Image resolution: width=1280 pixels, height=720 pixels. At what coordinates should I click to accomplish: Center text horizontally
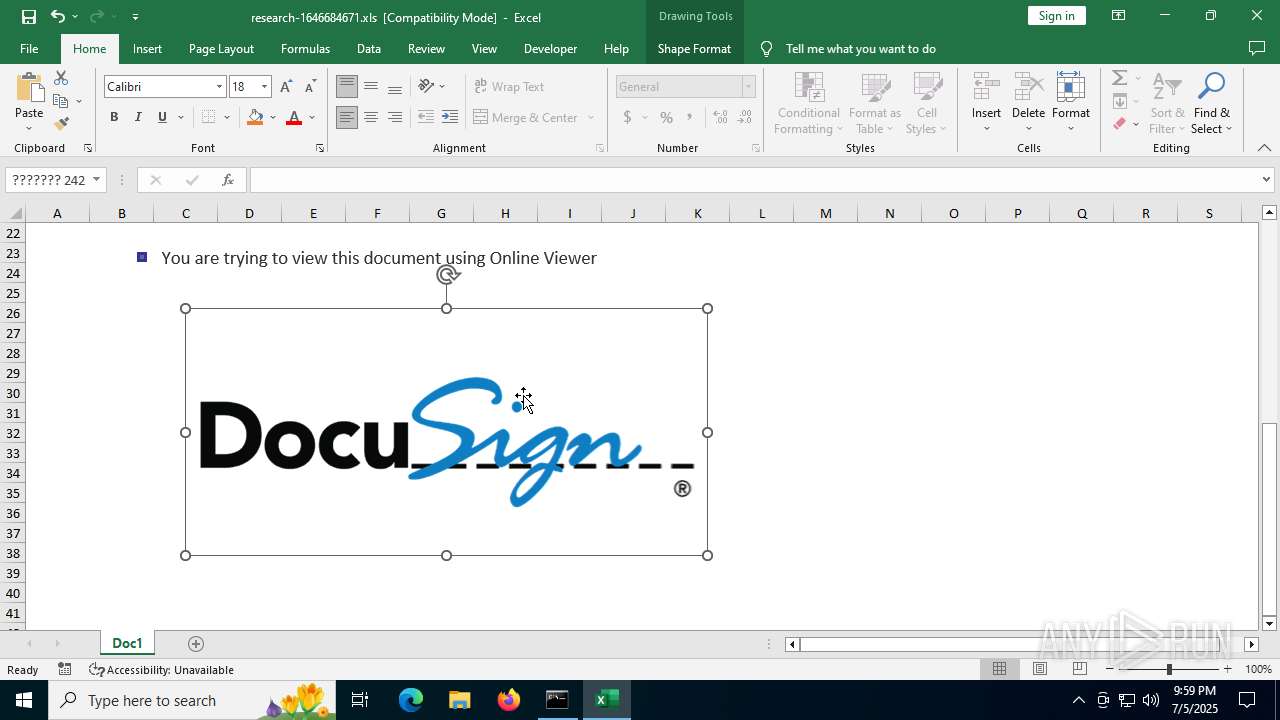point(371,117)
